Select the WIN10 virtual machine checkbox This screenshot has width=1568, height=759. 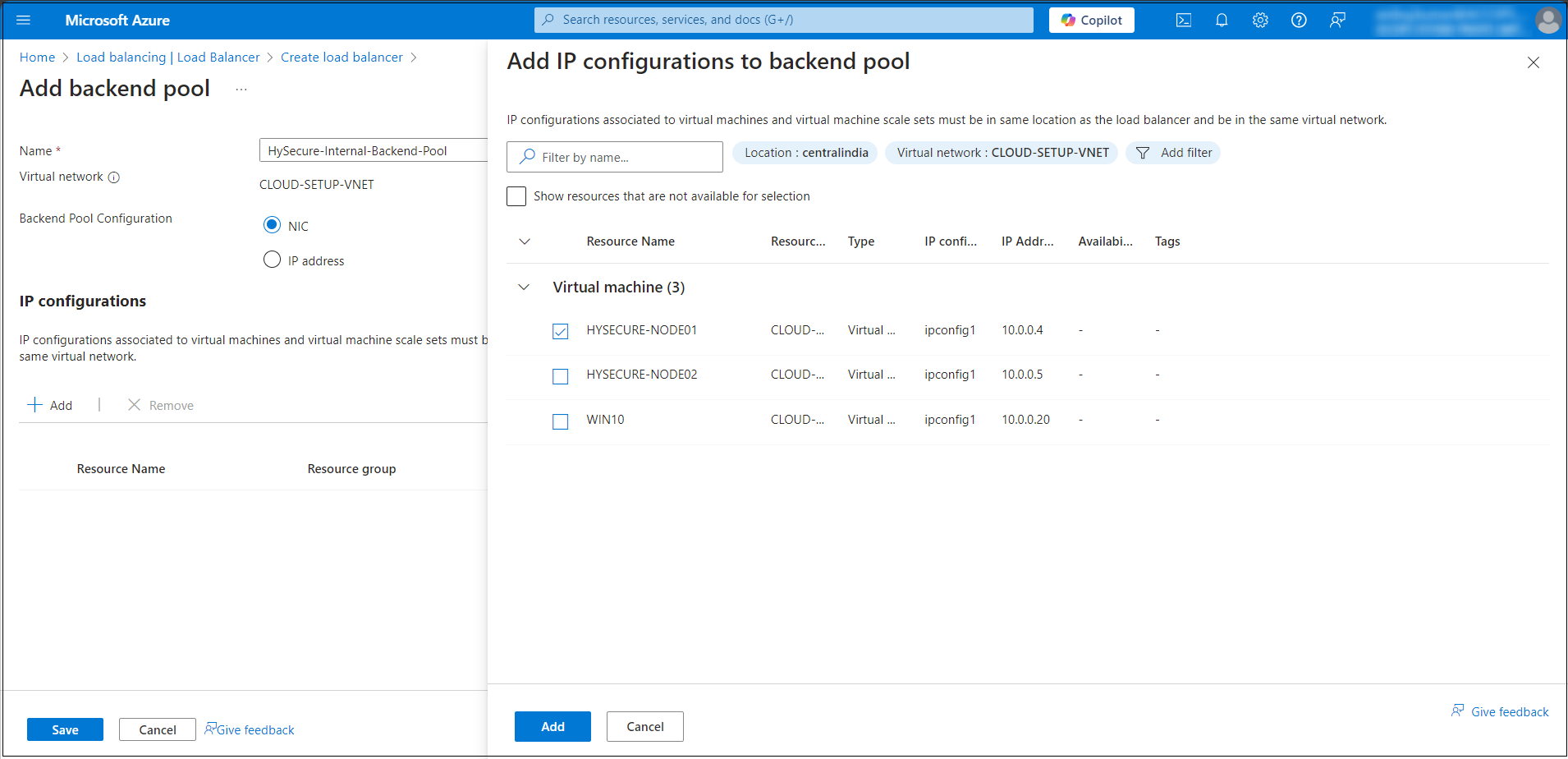coord(561,421)
